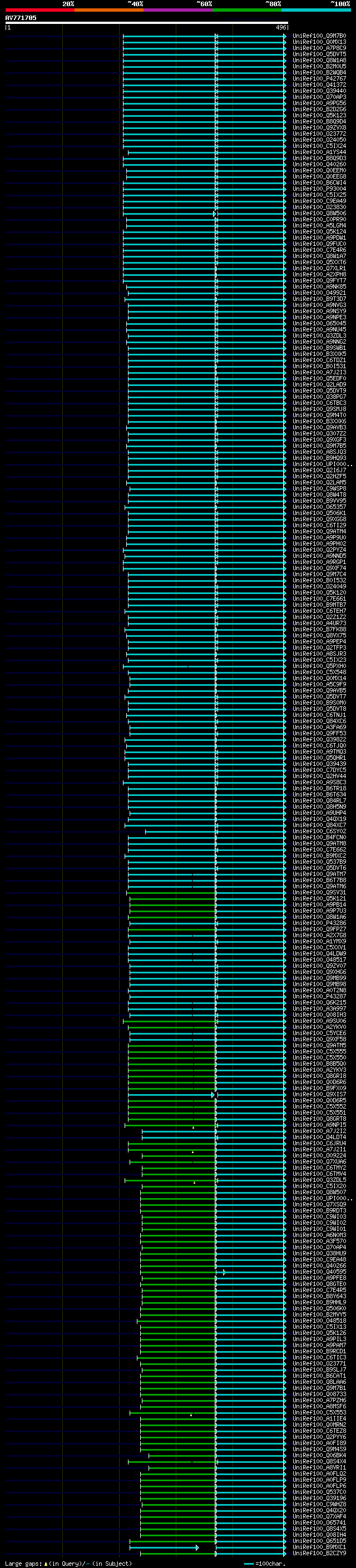The width and height of the screenshot is (356, 1568).
Task: Click the =100char. scale legend
Action: point(265,1564)
